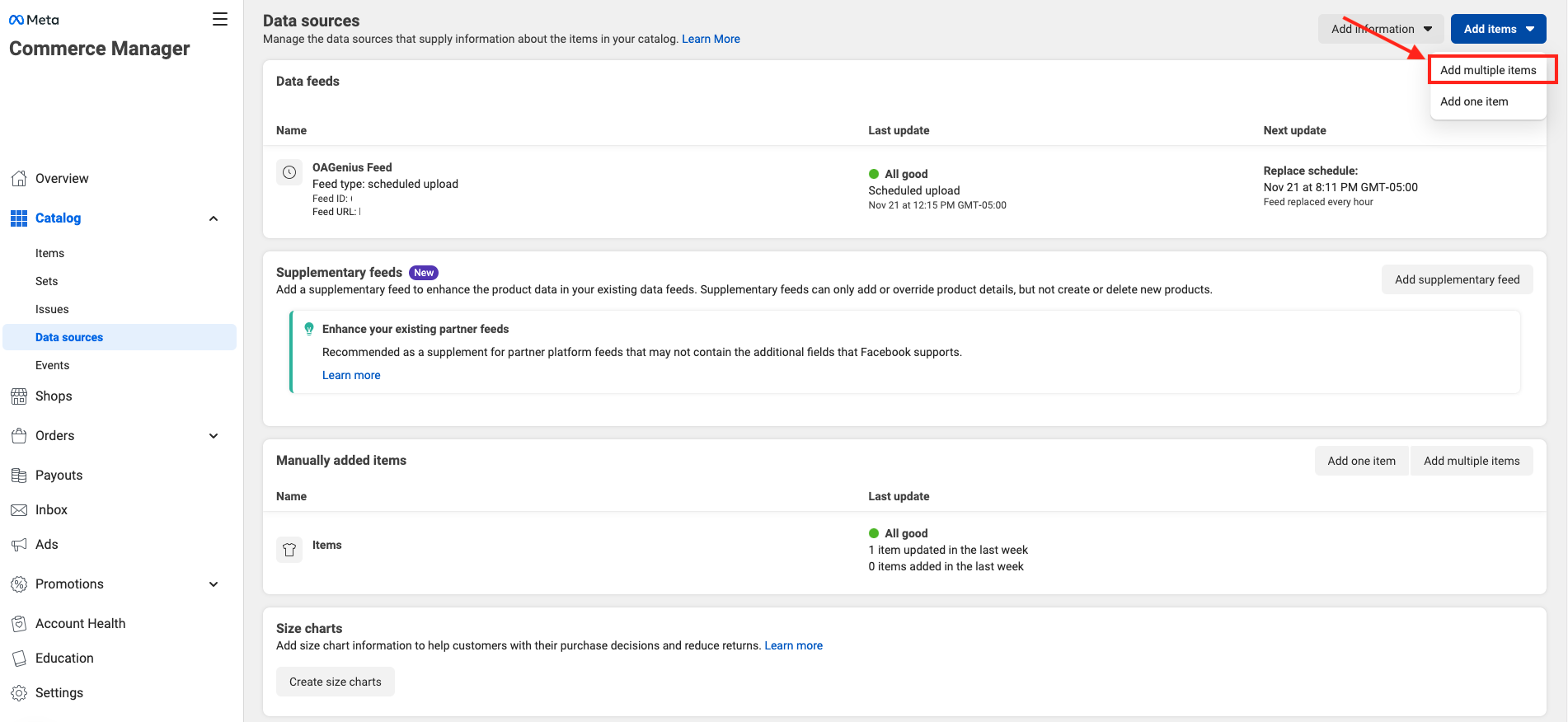The image size is (1568, 722).
Task: Open Settings via the gear icon
Action: [19, 693]
